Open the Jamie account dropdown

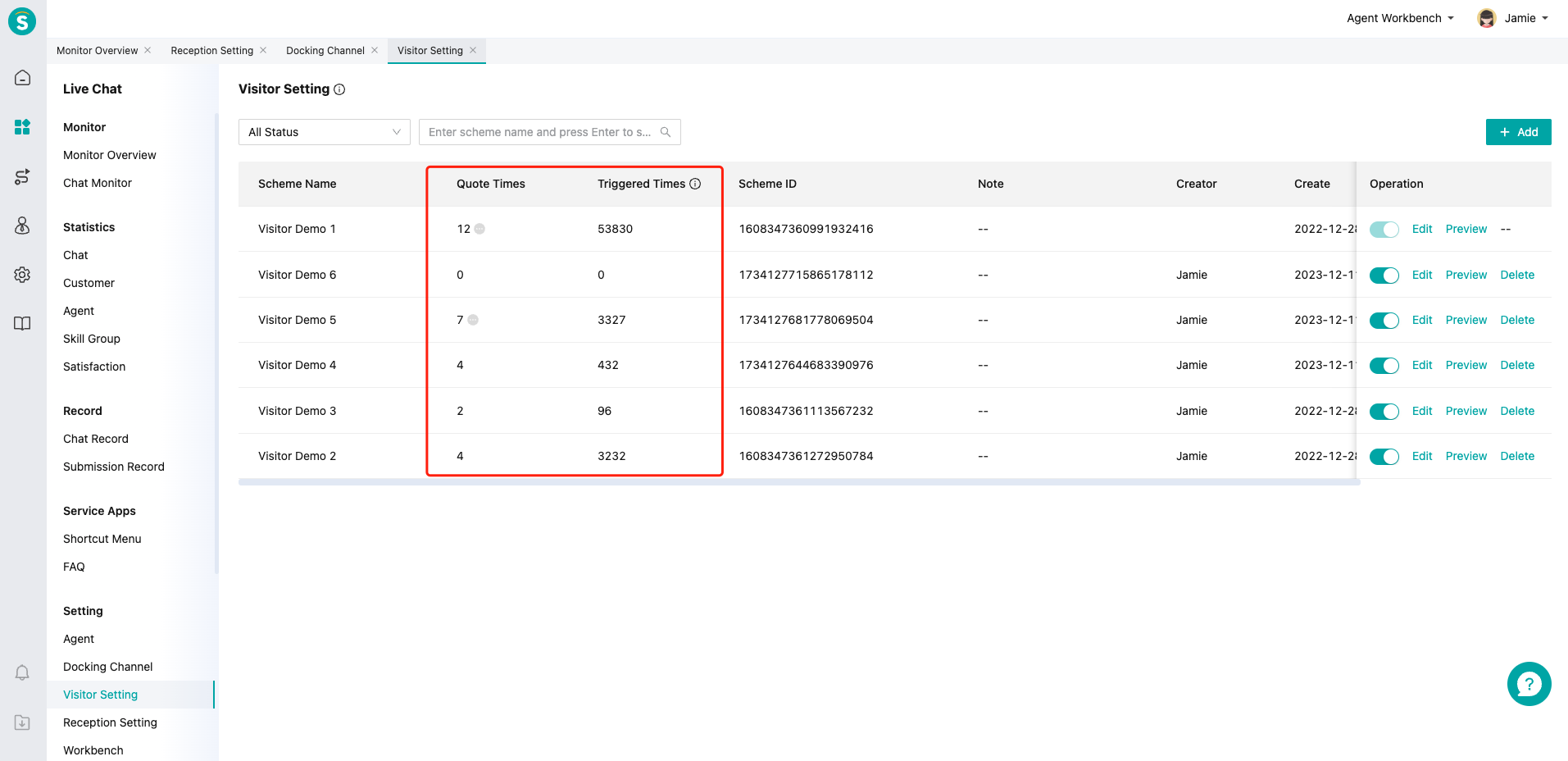coord(1527,18)
